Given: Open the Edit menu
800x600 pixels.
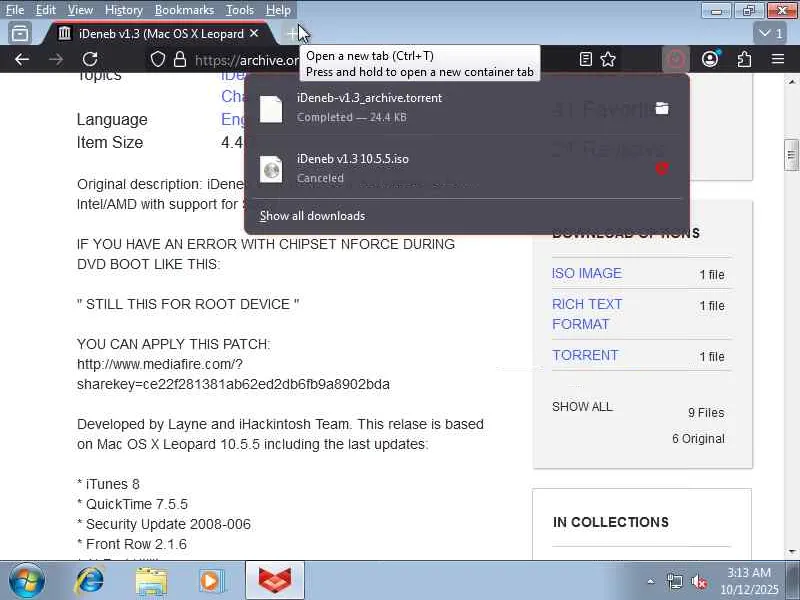Looking at the screenshot, I should point(45,10).
